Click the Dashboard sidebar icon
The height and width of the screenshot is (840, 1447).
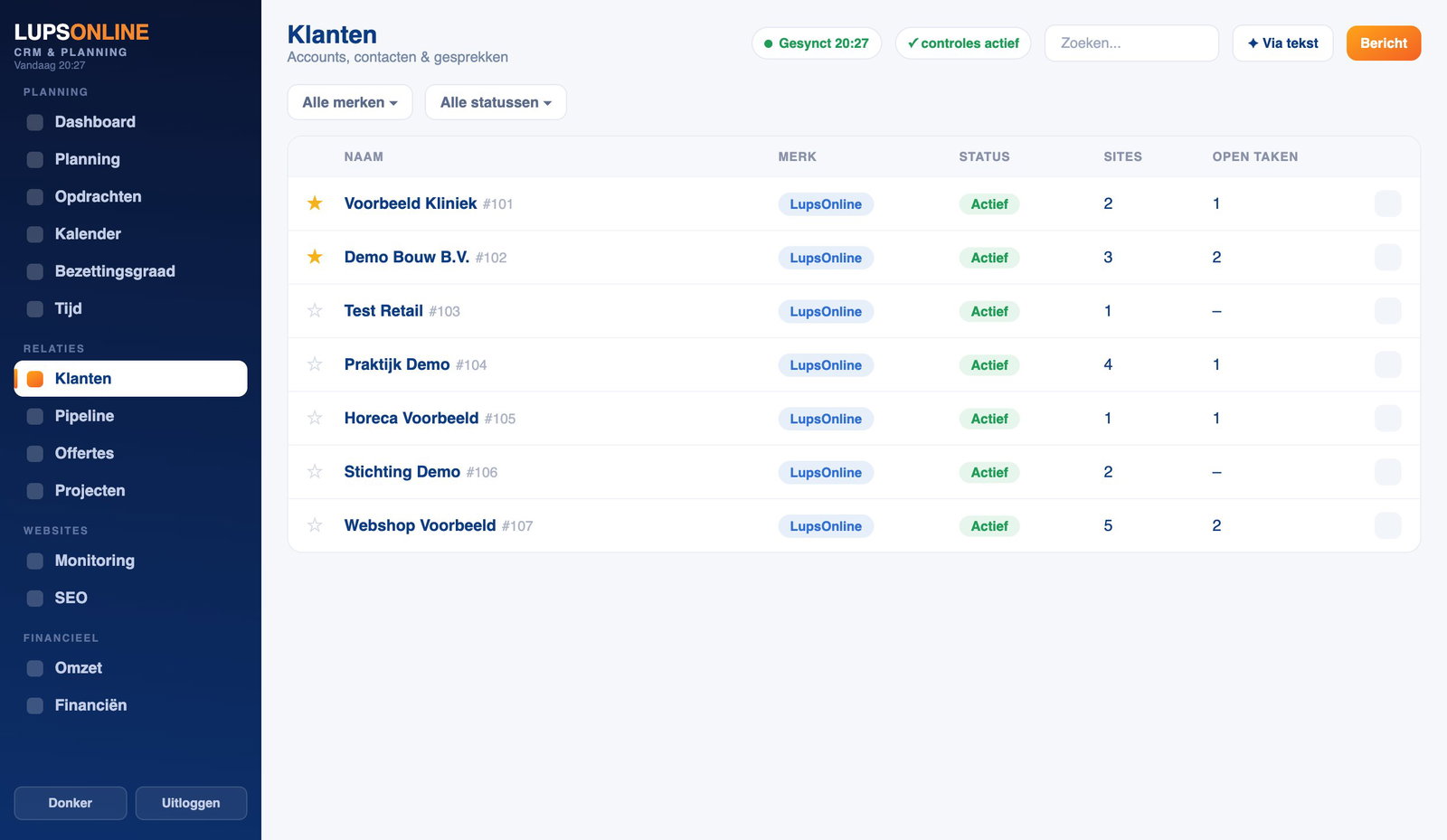[35, 122]
